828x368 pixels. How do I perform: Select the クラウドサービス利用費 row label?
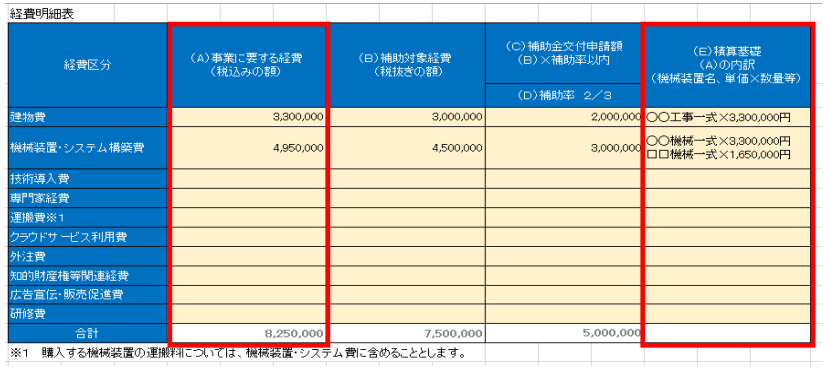pos(88,237)
